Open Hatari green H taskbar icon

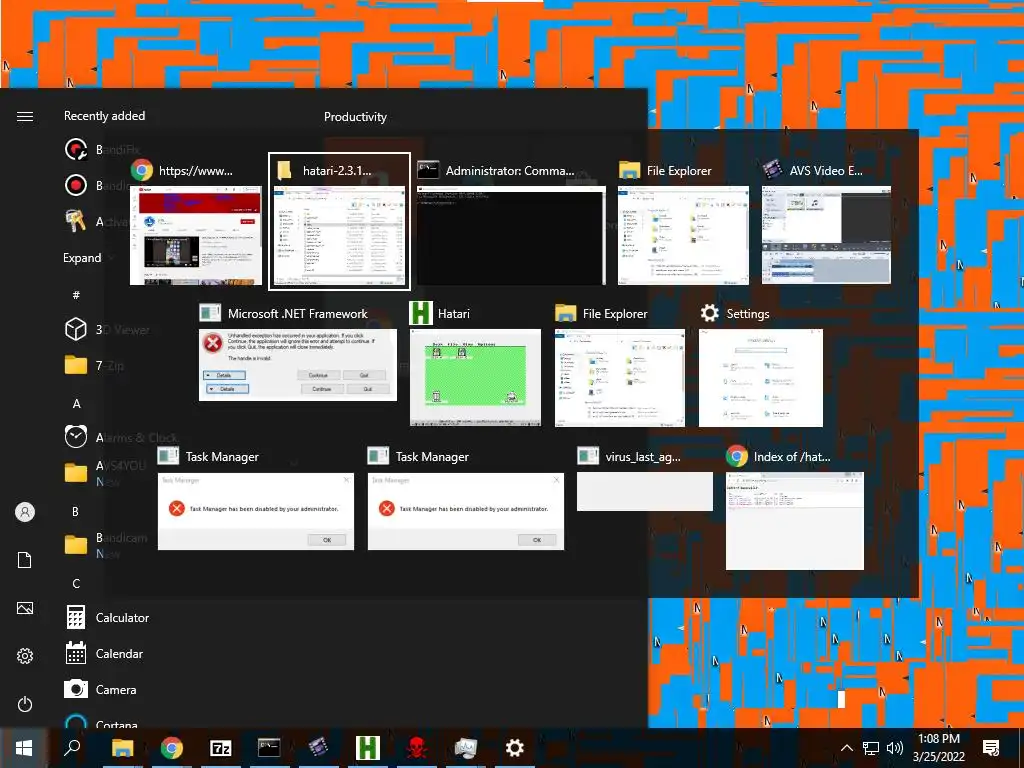point(368,748)
